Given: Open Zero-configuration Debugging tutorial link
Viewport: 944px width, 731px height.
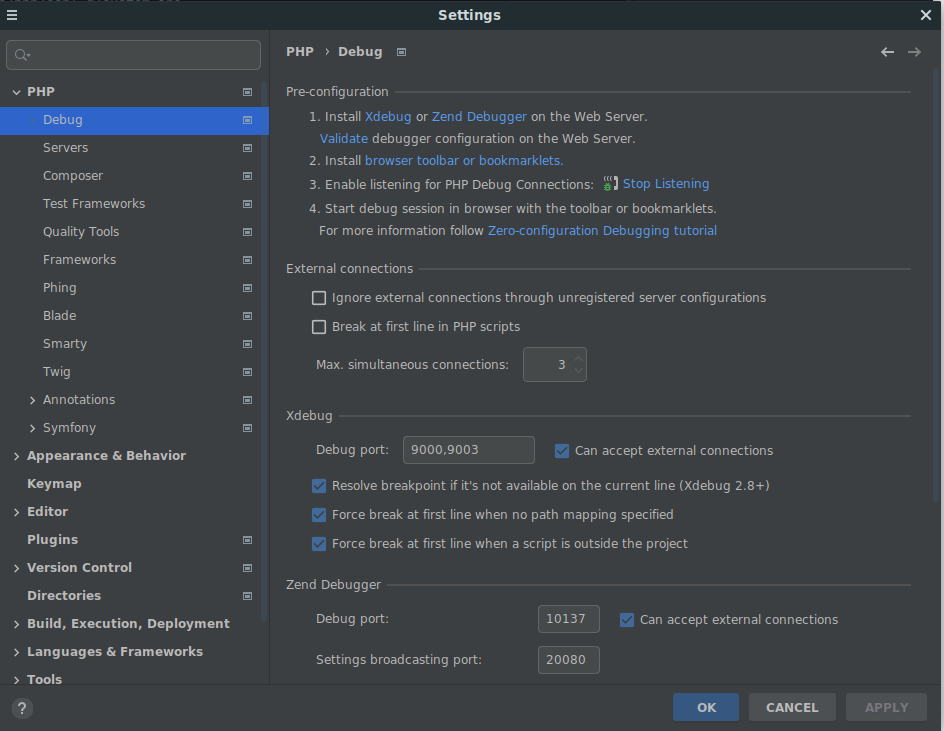Looking at the screenshot, I should 602,231.
